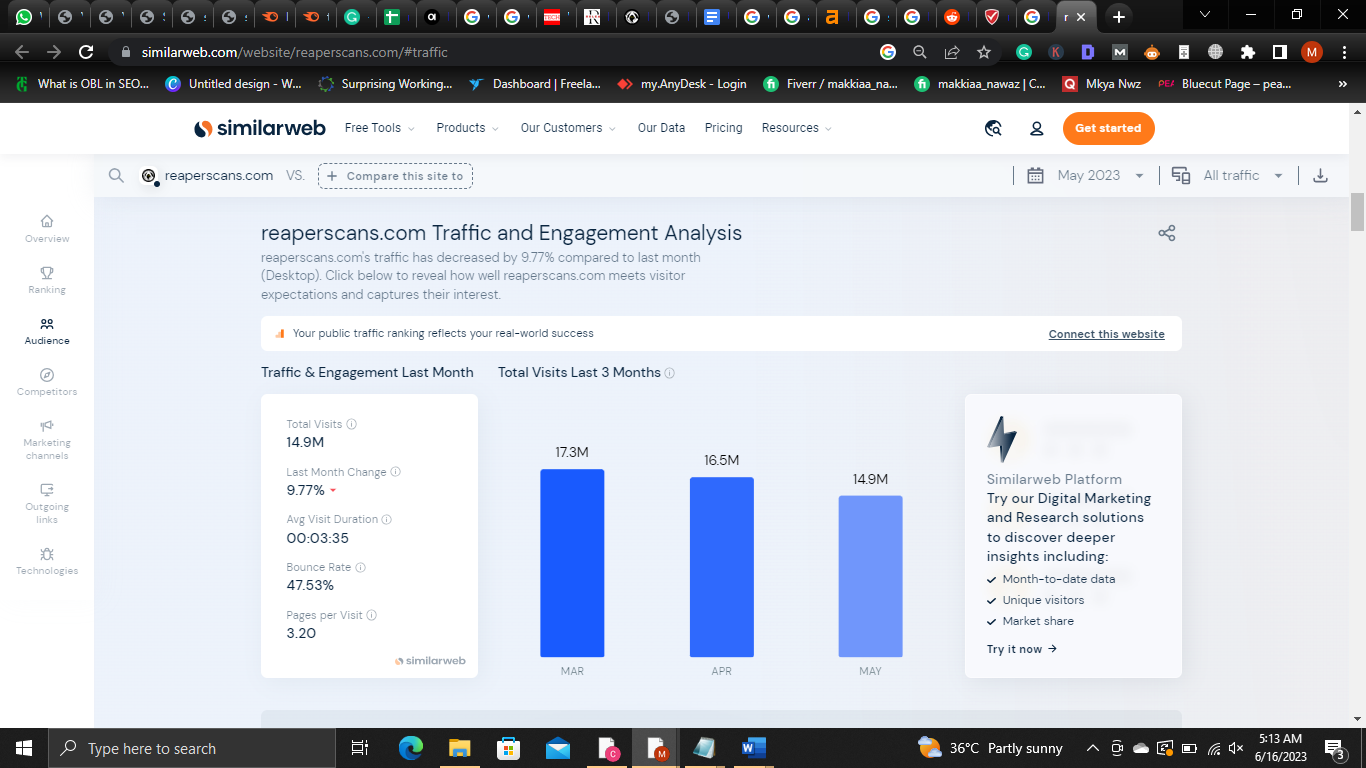1366x768 pixels.
Task: Click the website search magnifier icon
Action: point(117,176)
